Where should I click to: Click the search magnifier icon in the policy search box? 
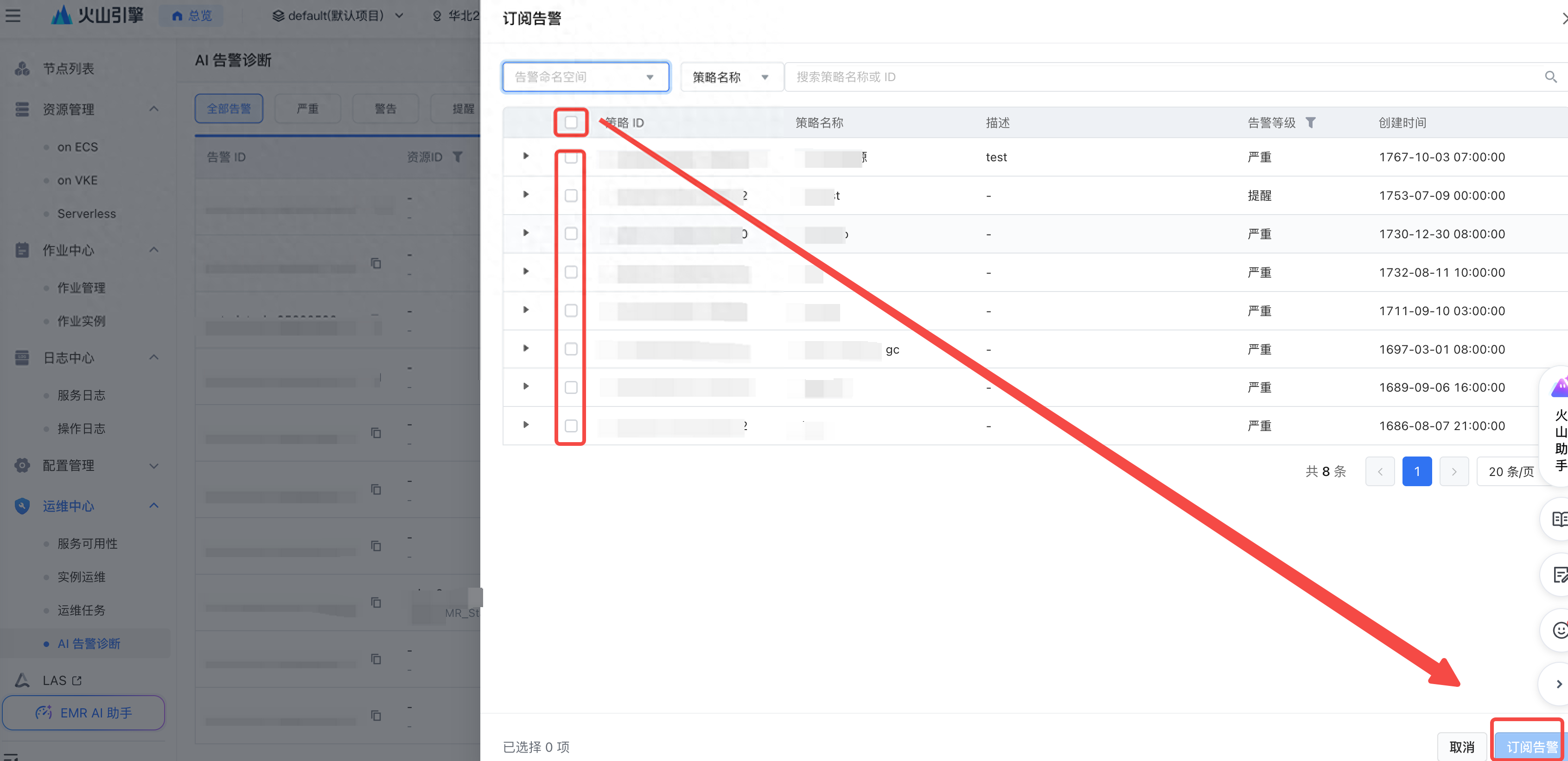point(1550,76)
